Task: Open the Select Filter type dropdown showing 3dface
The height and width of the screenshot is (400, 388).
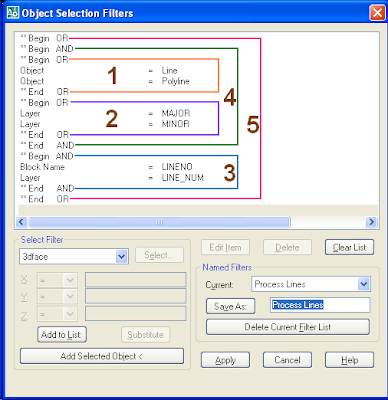Action: [x=121, y=257]
